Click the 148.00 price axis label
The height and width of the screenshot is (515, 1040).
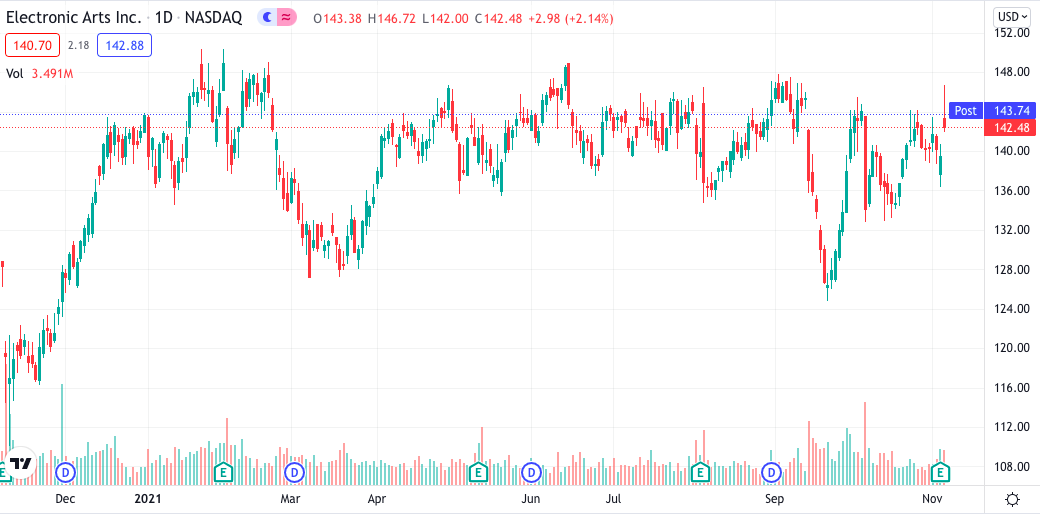1013,72
